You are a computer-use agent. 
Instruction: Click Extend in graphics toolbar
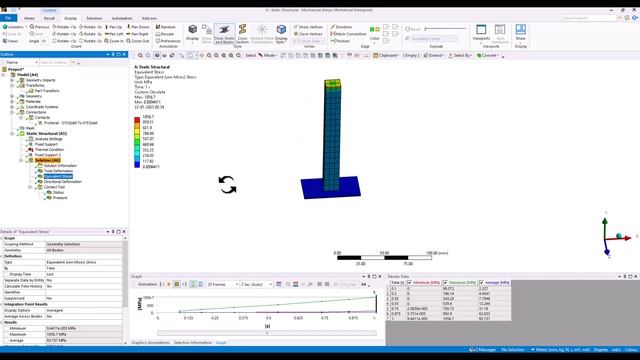click(433, 56)
